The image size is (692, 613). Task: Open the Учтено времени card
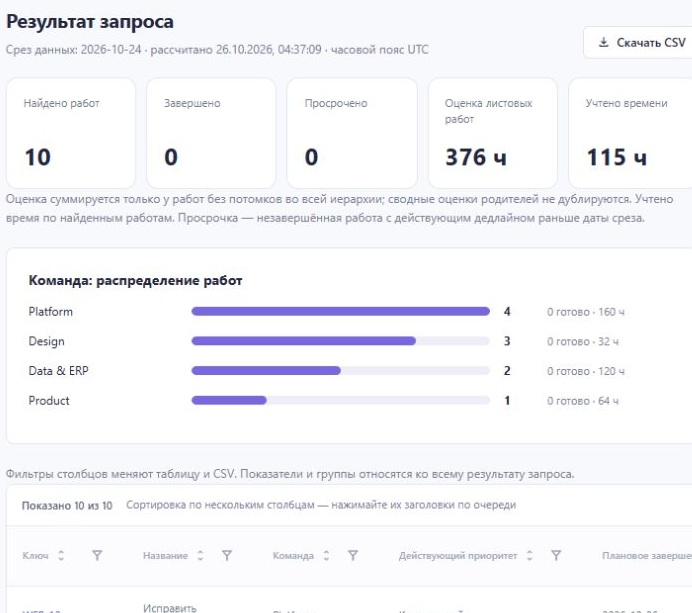pyautogui.click(x=631, y=133)
